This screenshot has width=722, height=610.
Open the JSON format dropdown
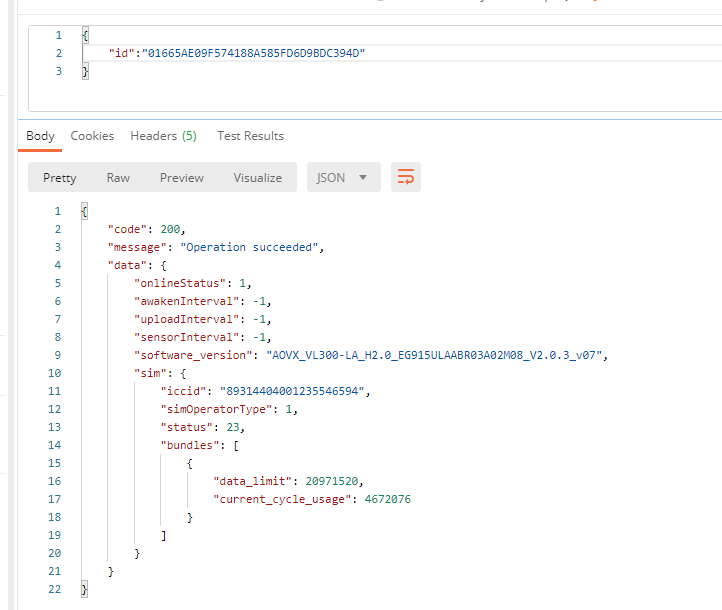tap(342, 177)
